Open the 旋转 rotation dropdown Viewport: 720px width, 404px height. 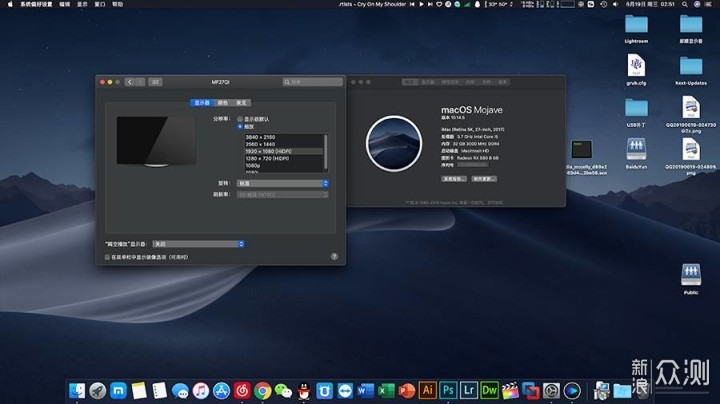click(283, 183)
